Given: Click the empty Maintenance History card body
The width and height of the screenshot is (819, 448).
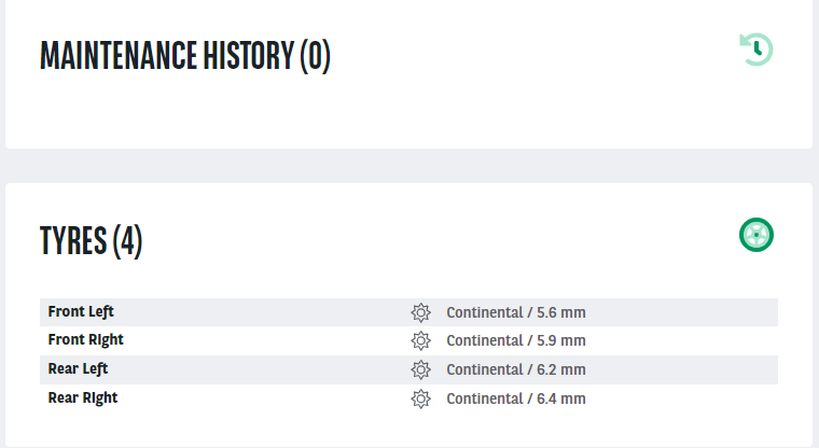Looking at the screenshot, I should tap(409, 112).
